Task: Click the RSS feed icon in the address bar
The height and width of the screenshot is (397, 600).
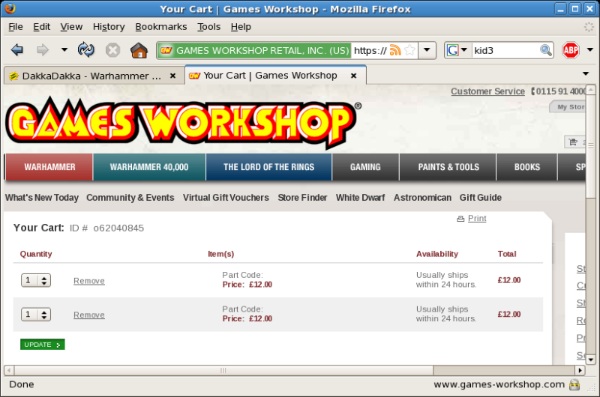Action: click(395, 50)
